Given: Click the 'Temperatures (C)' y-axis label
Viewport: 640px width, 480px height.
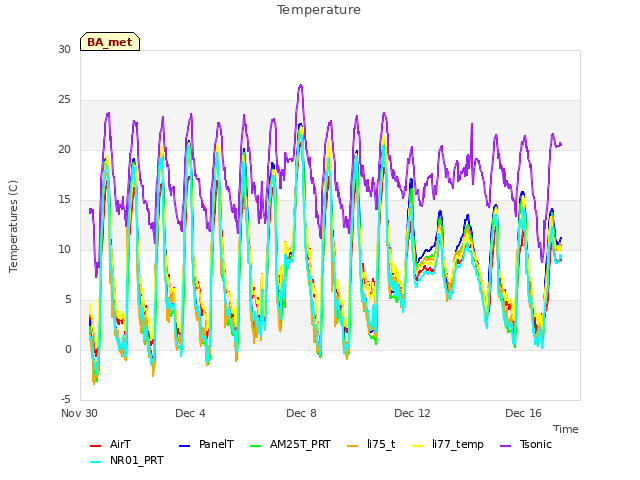Looking at the screenshot, I should pos(13,226).
